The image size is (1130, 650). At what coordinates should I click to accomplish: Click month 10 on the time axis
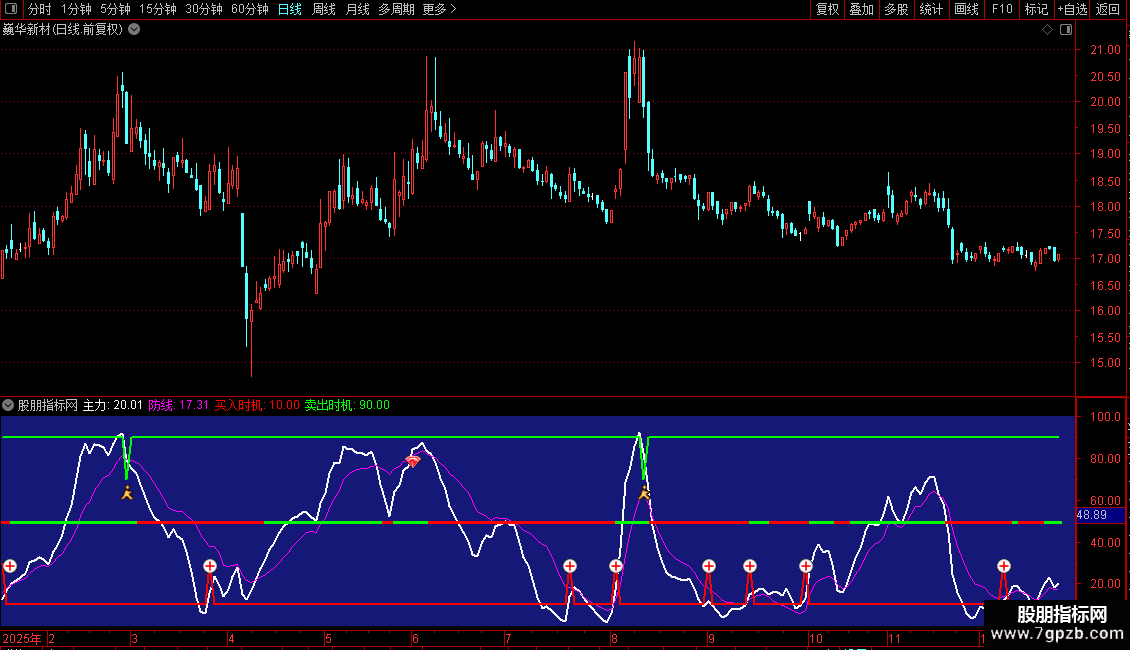pos(816,638)
